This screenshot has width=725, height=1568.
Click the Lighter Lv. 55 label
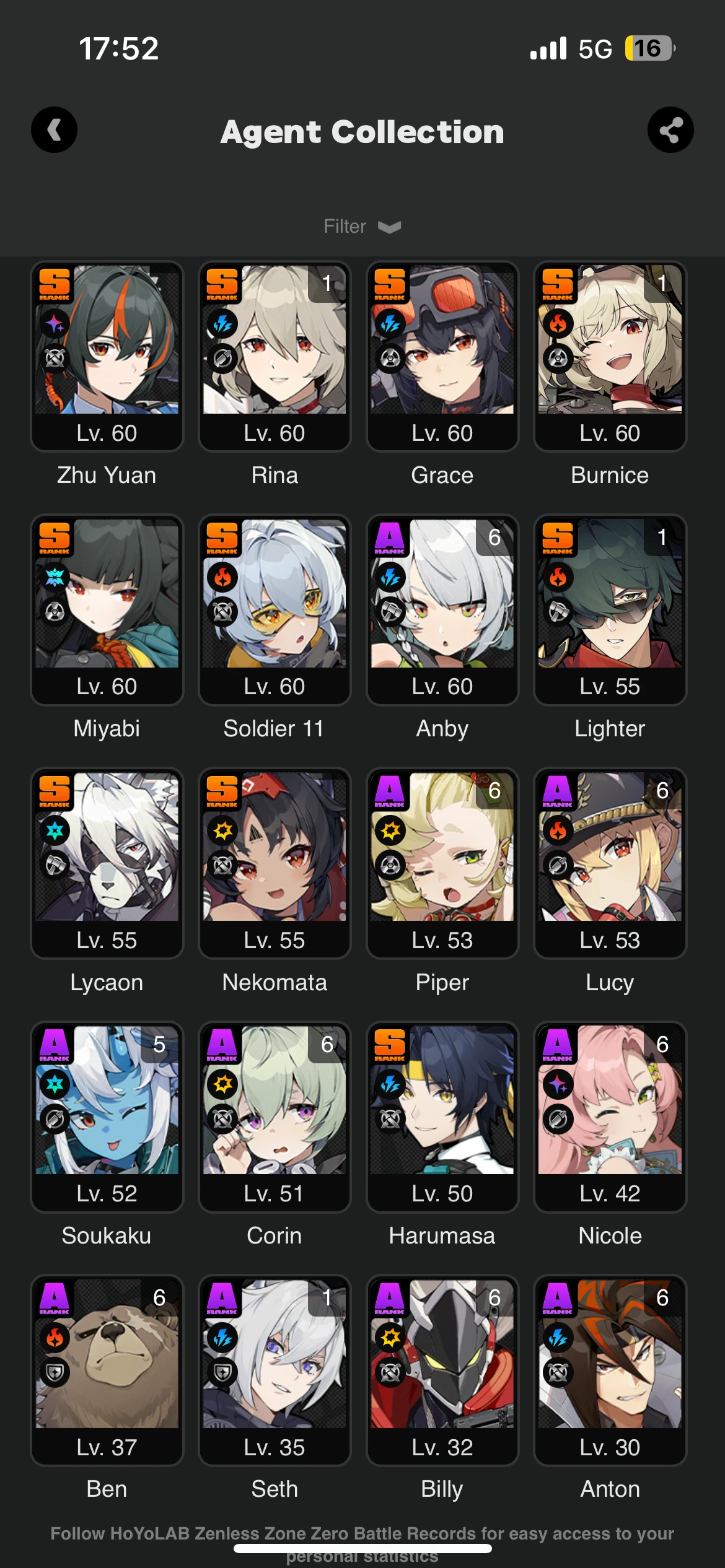(x=610, y=686)
